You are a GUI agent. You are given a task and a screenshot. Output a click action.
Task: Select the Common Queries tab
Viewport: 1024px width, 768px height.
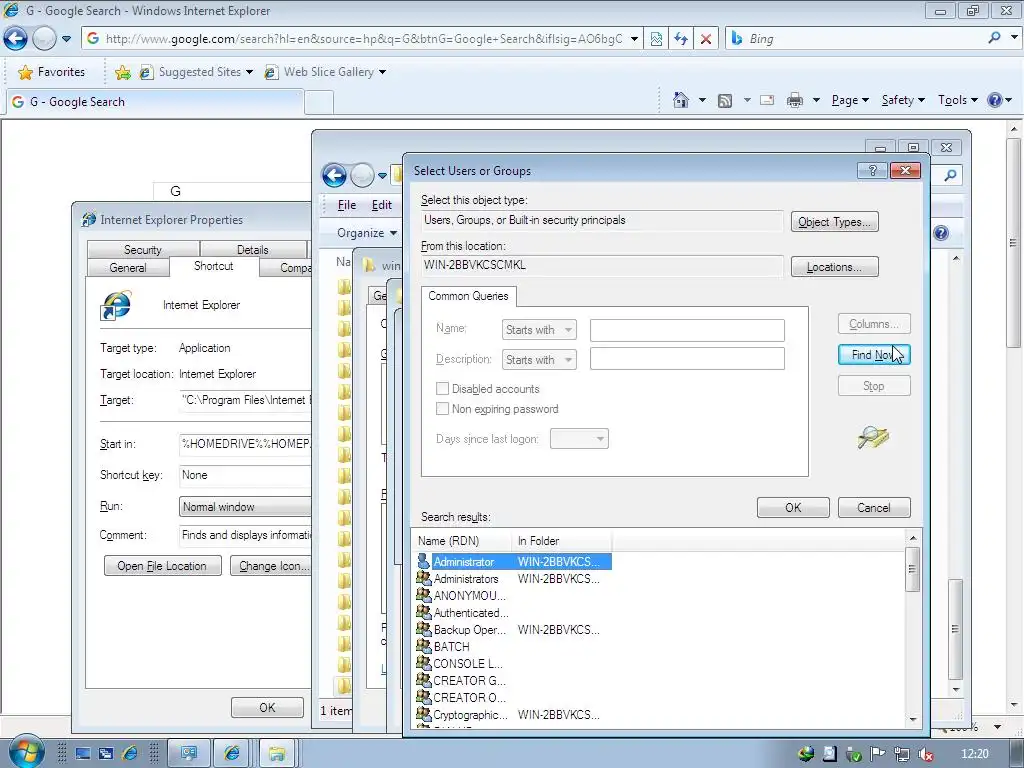click(468, 296)
